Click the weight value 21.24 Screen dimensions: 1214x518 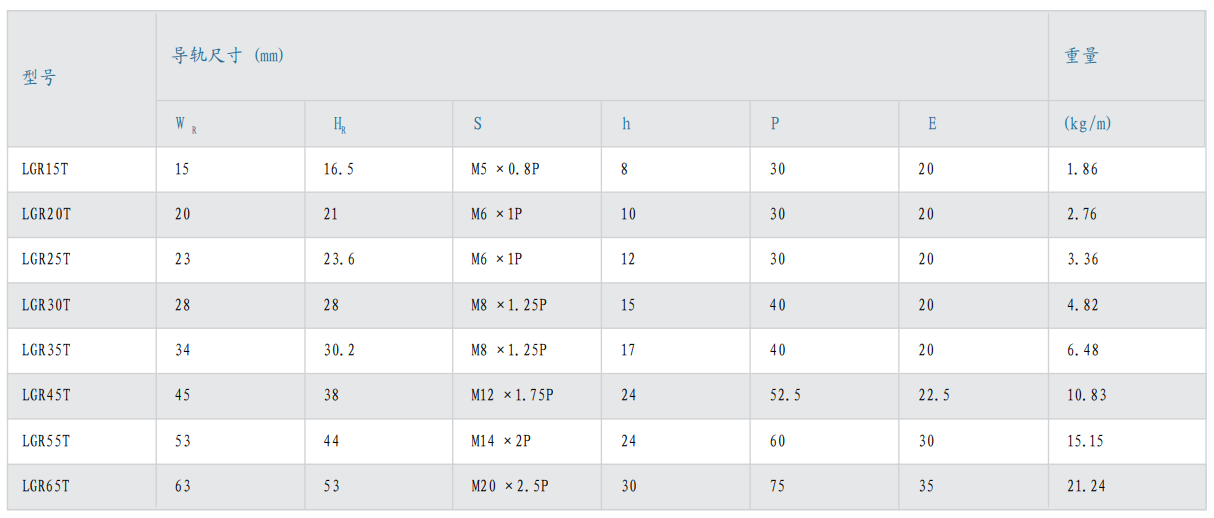pyautogui.click(x=1086, y=486)
